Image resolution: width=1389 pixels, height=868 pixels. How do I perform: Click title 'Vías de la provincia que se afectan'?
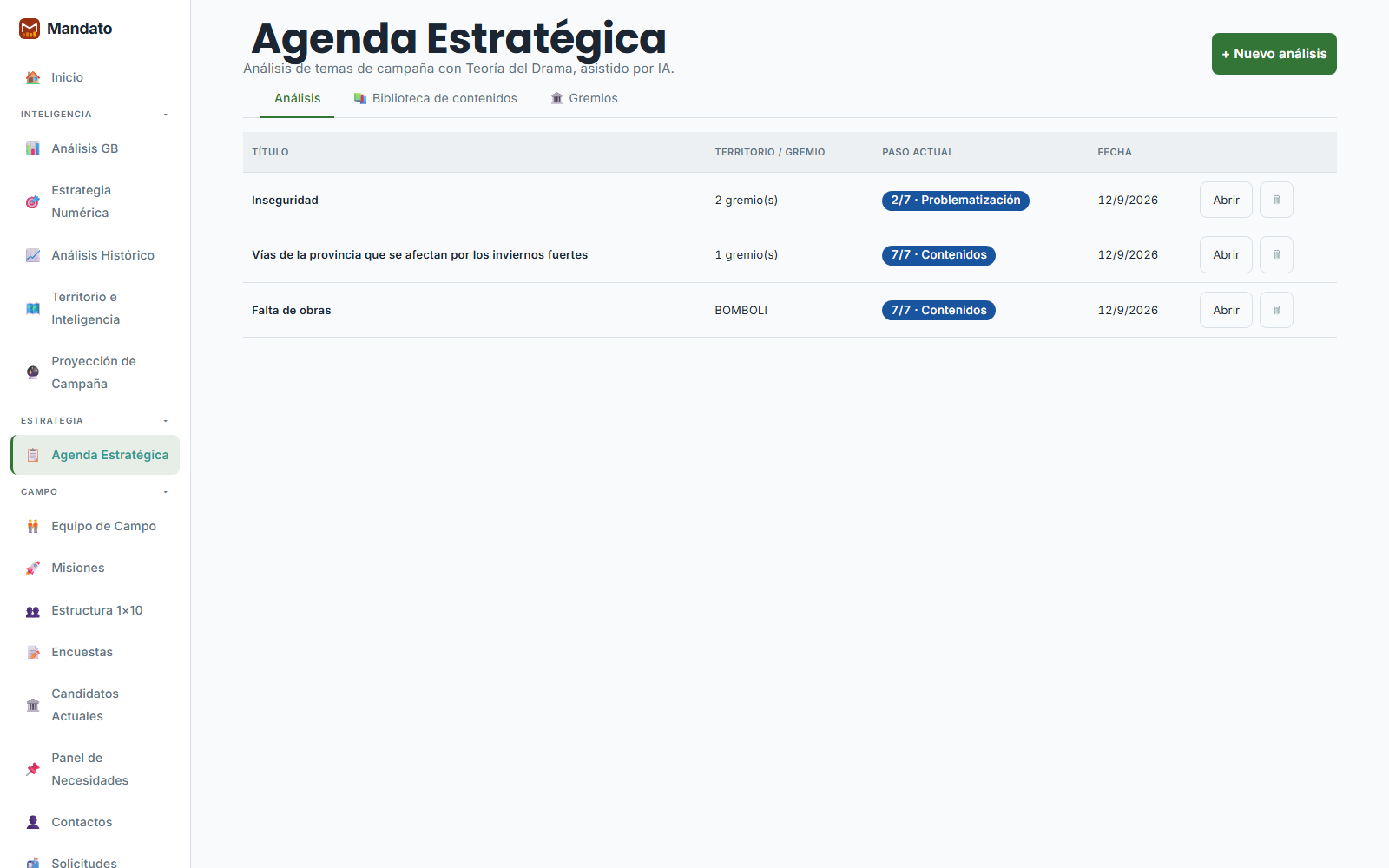click(x=419, y=255)
